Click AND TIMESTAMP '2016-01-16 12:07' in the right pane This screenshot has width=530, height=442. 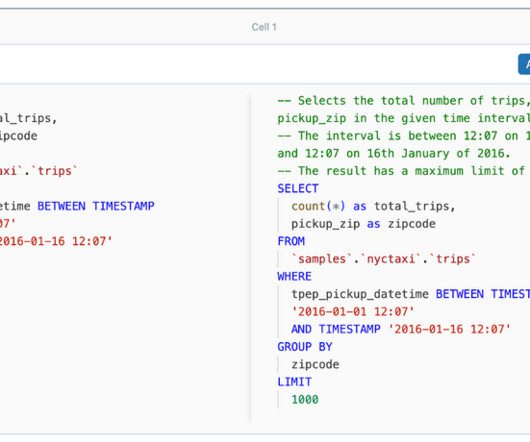click(x=401, y=329)
